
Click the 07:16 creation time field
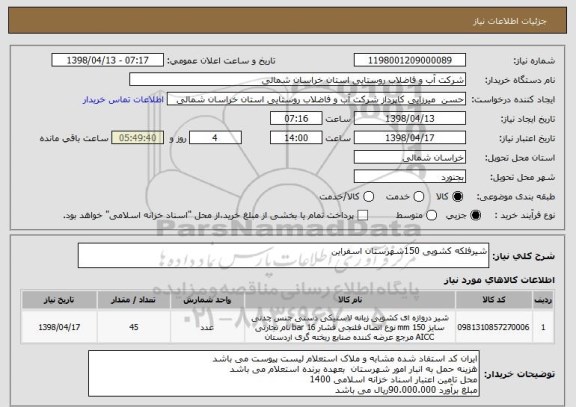point(296,119)
